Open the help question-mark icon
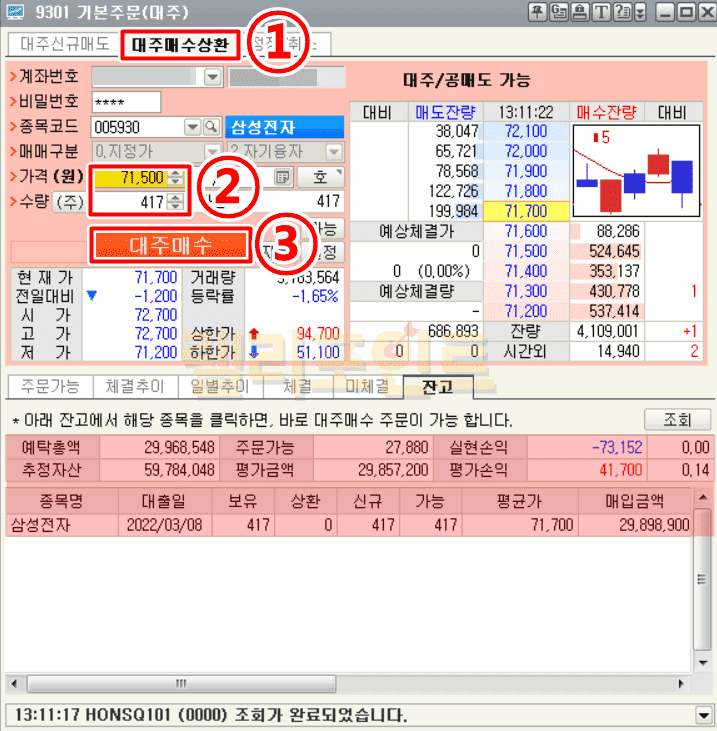This screenshot has height=731, width=717. click(621, 13)
